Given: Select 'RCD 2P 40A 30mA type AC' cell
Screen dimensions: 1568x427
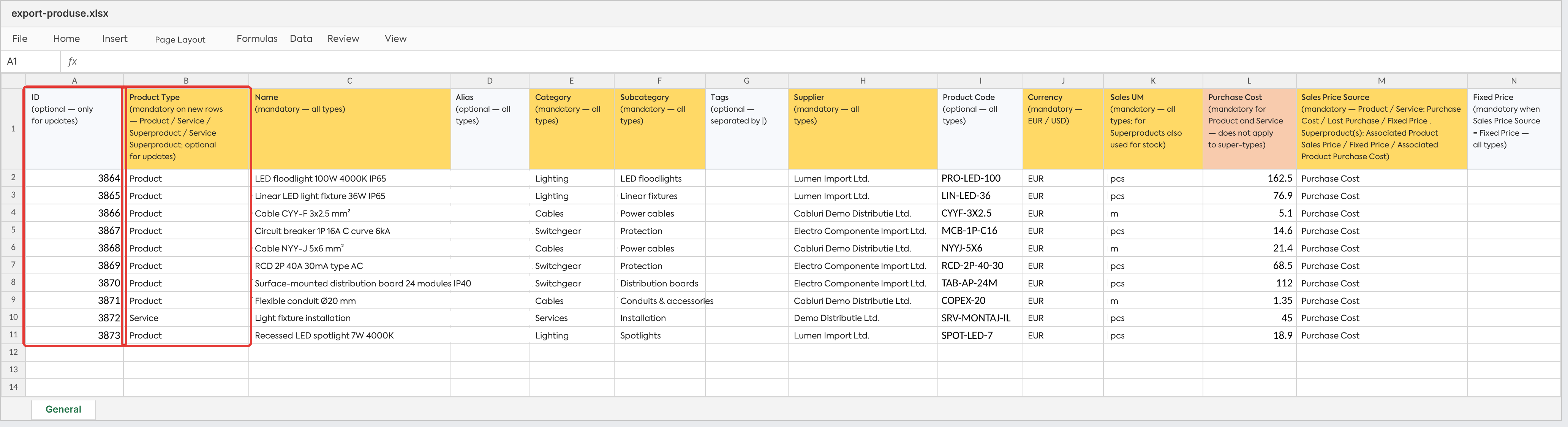Looking at the screenshot, I should coord(349,266).
